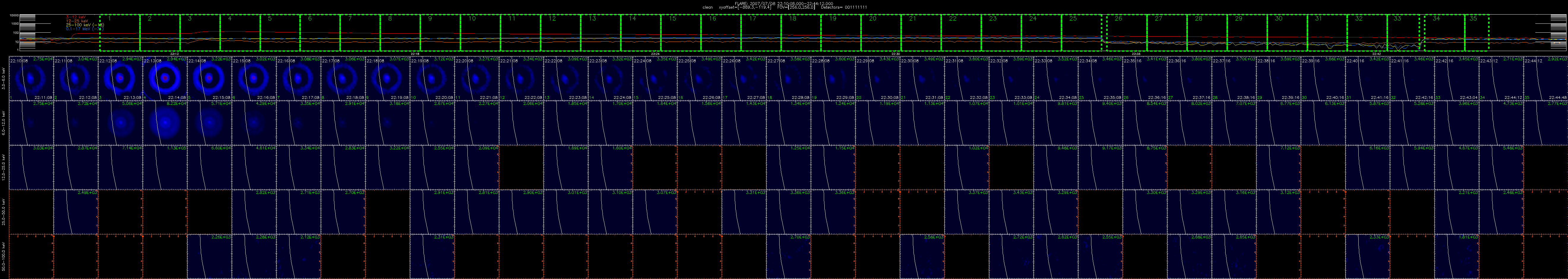Open 6-12 keV image labeled 8.22E+04
Screen dimensions: 1568x279
(165, 123)
